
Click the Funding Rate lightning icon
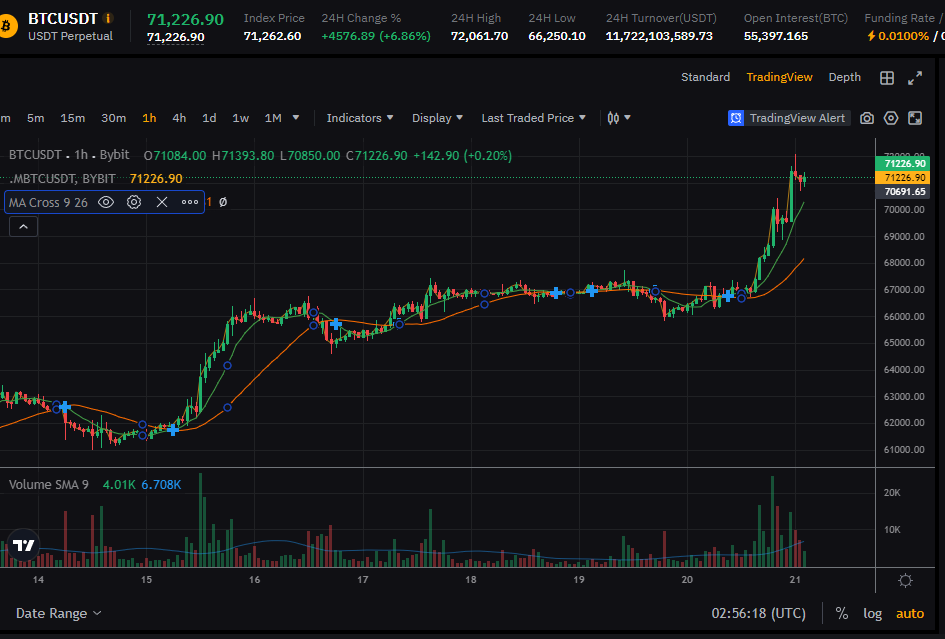tap(871, 36)
